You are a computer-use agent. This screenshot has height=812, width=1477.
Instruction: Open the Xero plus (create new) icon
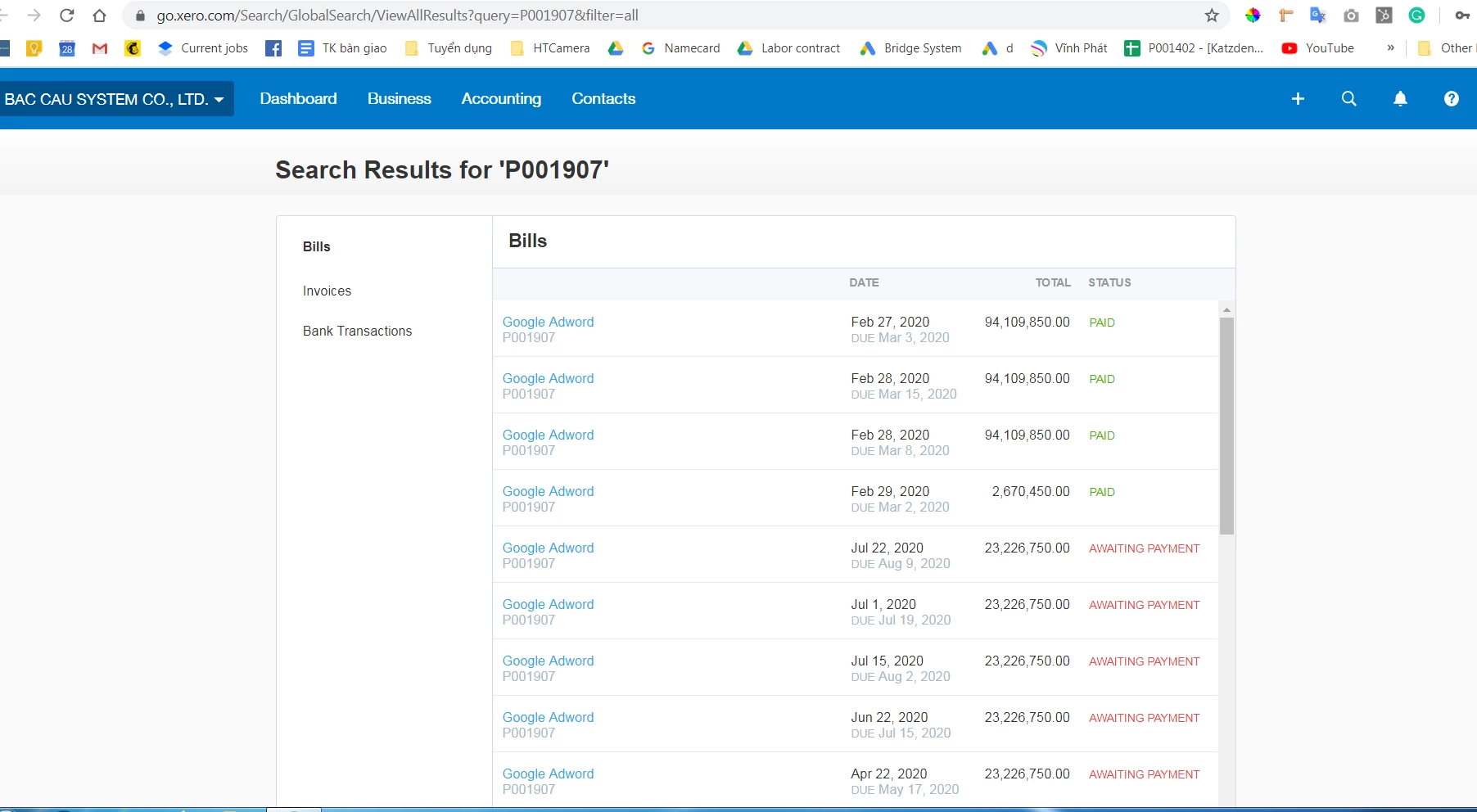(1298, 99)
